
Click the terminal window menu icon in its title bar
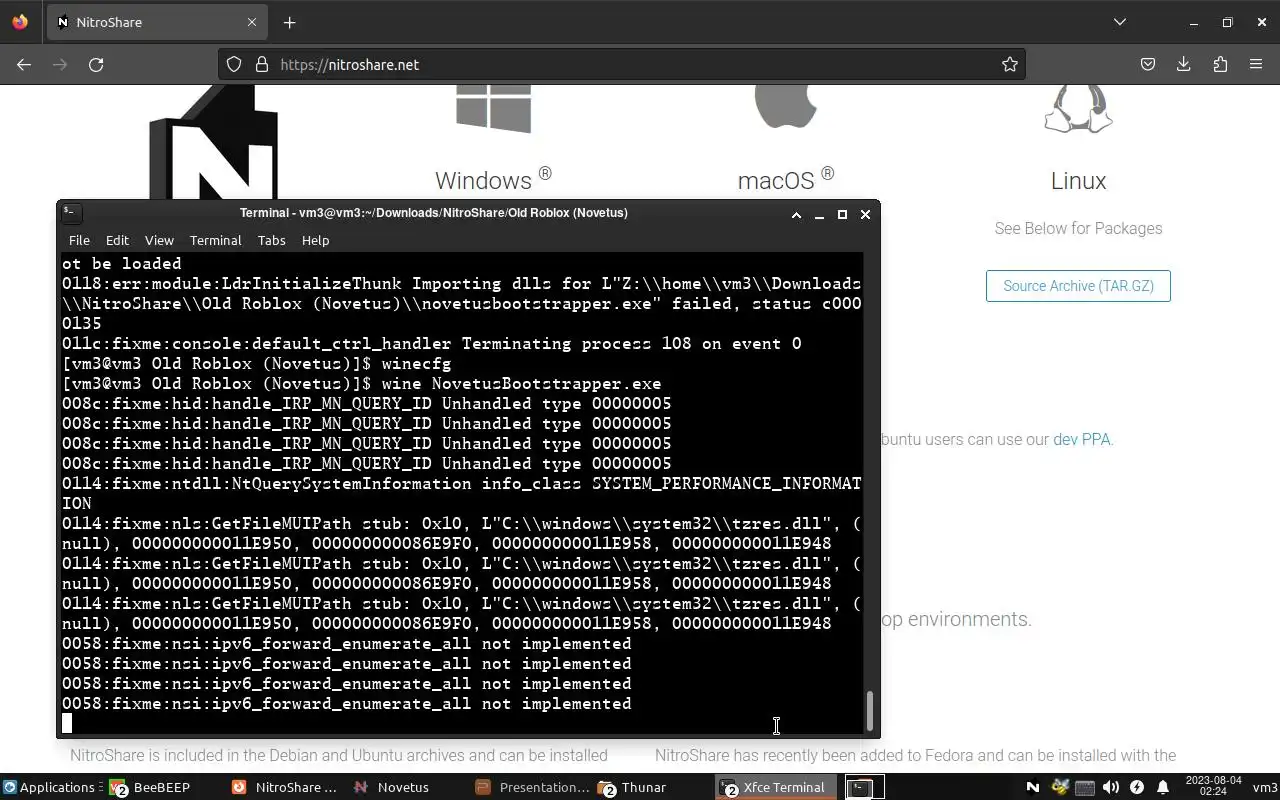(71, 212)
